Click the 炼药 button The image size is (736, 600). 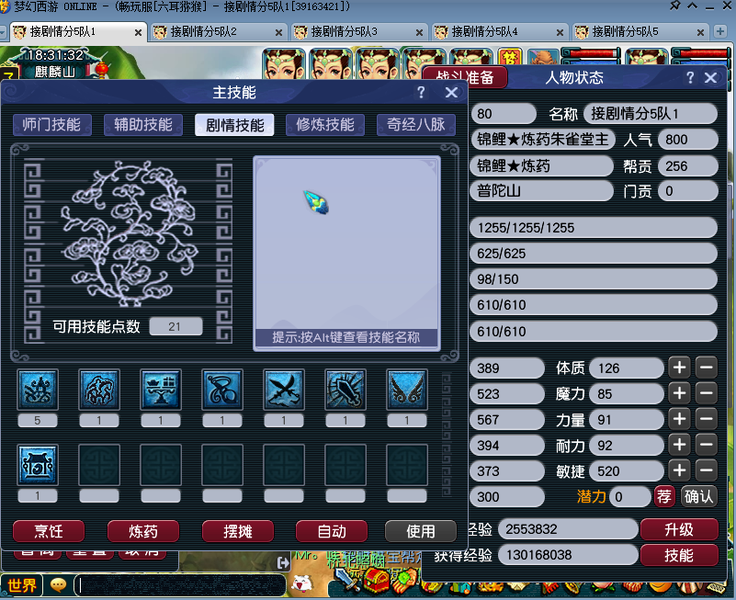point(143,531)
